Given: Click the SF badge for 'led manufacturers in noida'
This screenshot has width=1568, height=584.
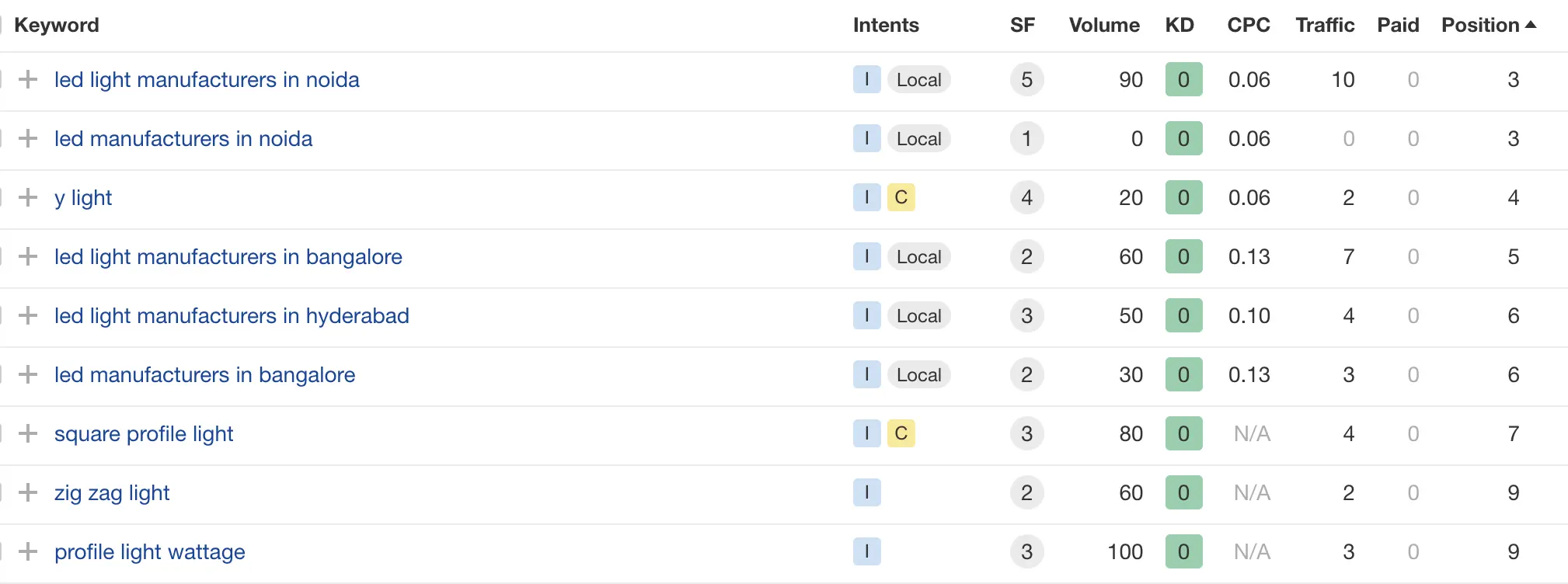Looking at the screenshot, I should tap(1026, 139).
